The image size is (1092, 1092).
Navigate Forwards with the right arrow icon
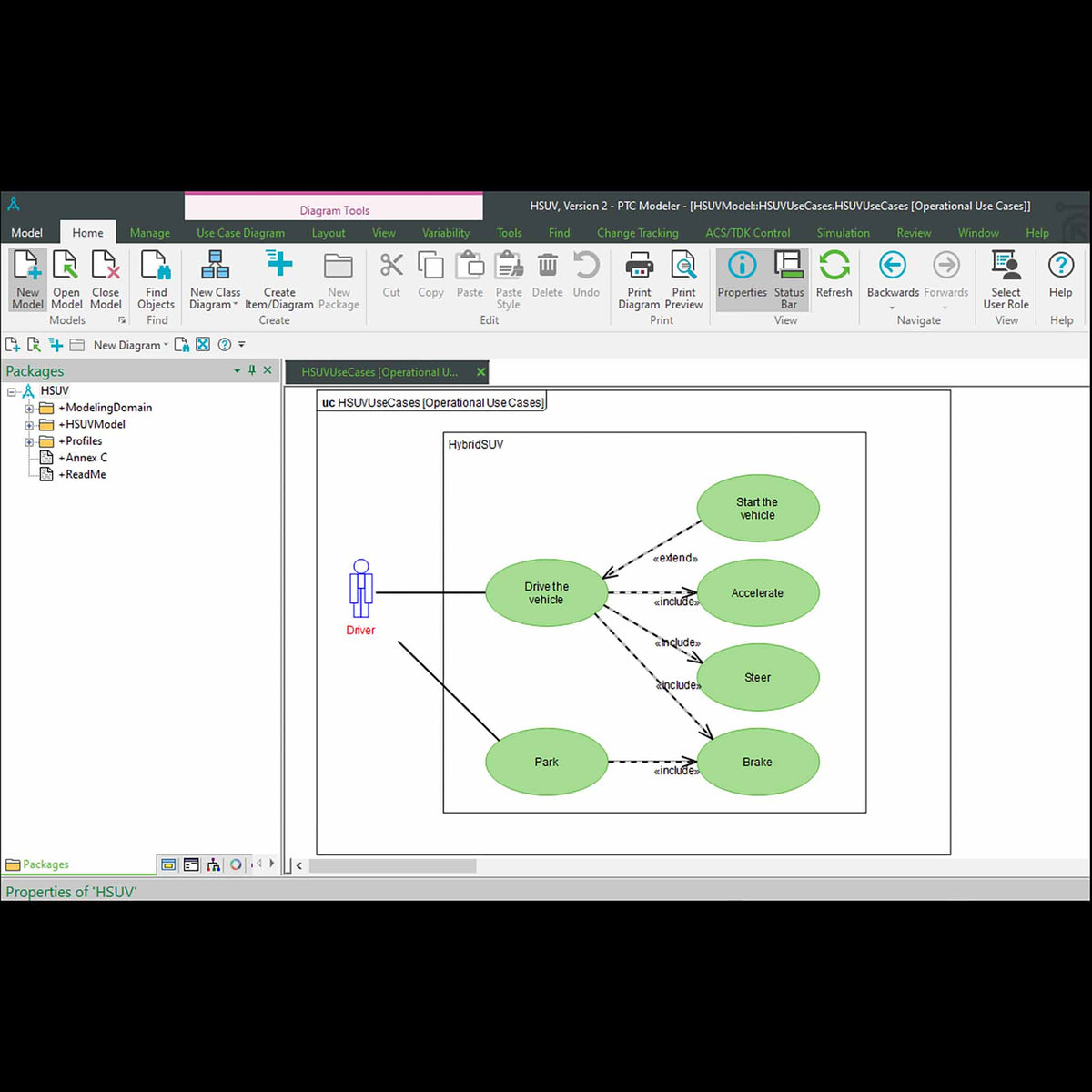(946, 265)
